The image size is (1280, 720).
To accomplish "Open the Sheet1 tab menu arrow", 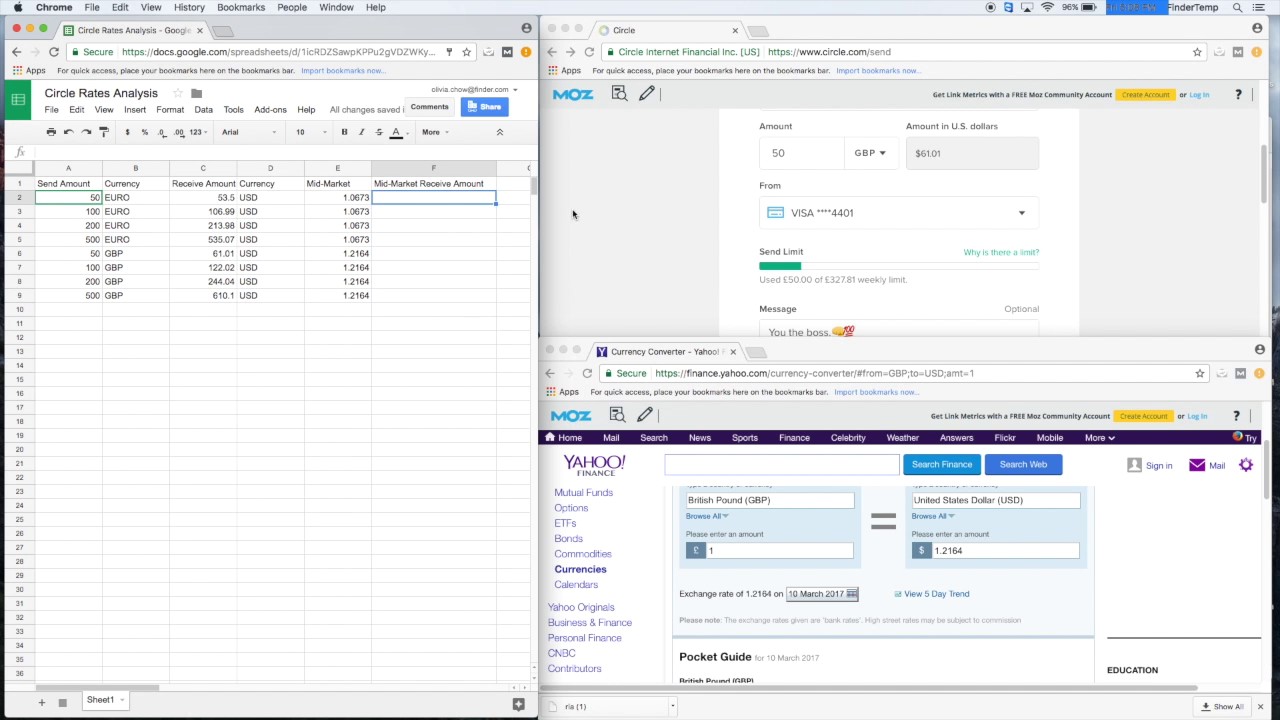I will [x=122, y=700].
